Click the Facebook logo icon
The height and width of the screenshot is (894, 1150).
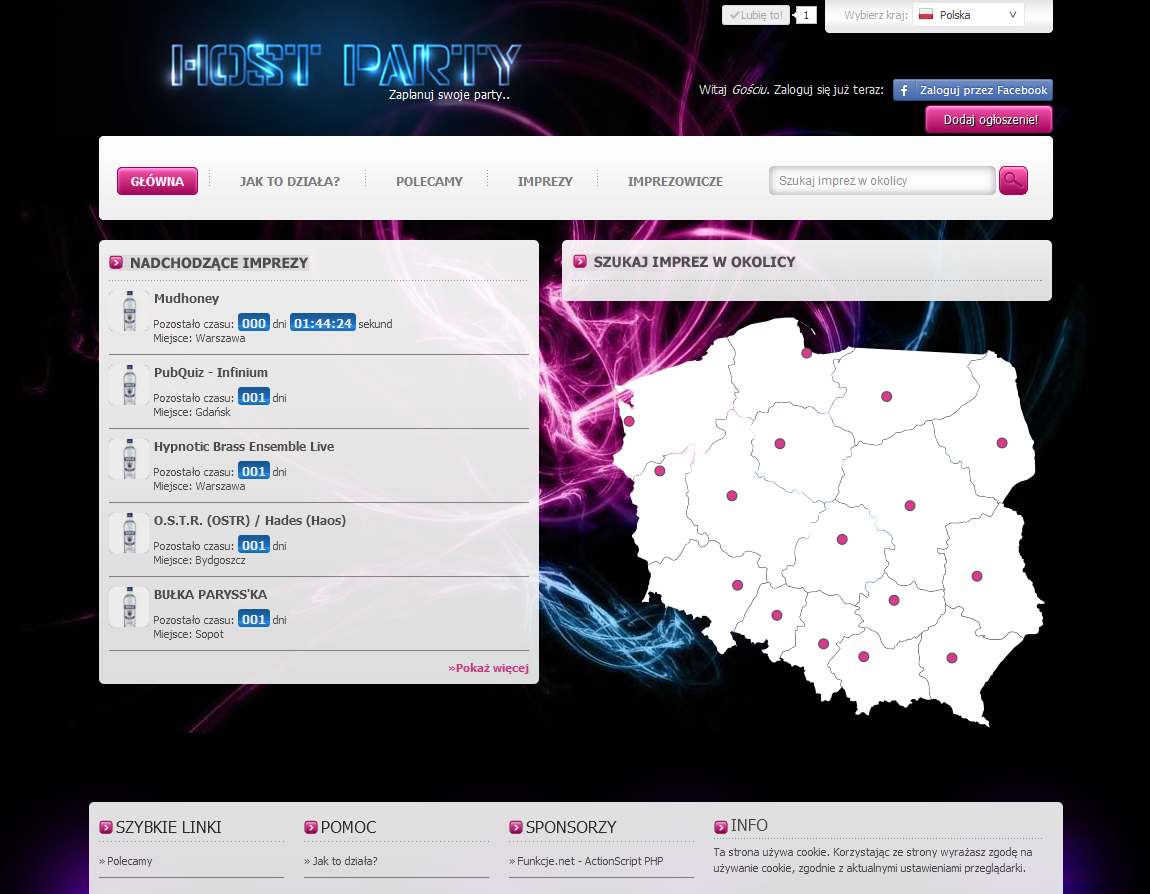pos(904,90)
